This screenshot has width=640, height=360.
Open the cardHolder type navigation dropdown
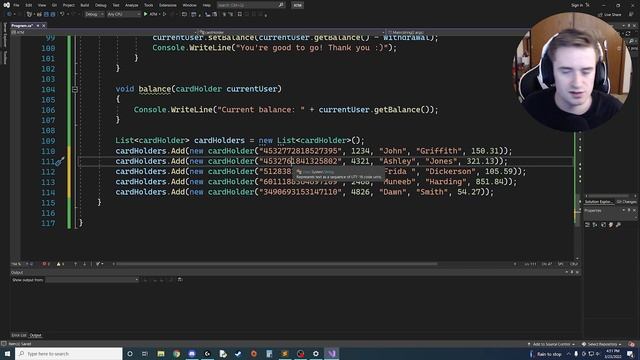coord(291,32)
